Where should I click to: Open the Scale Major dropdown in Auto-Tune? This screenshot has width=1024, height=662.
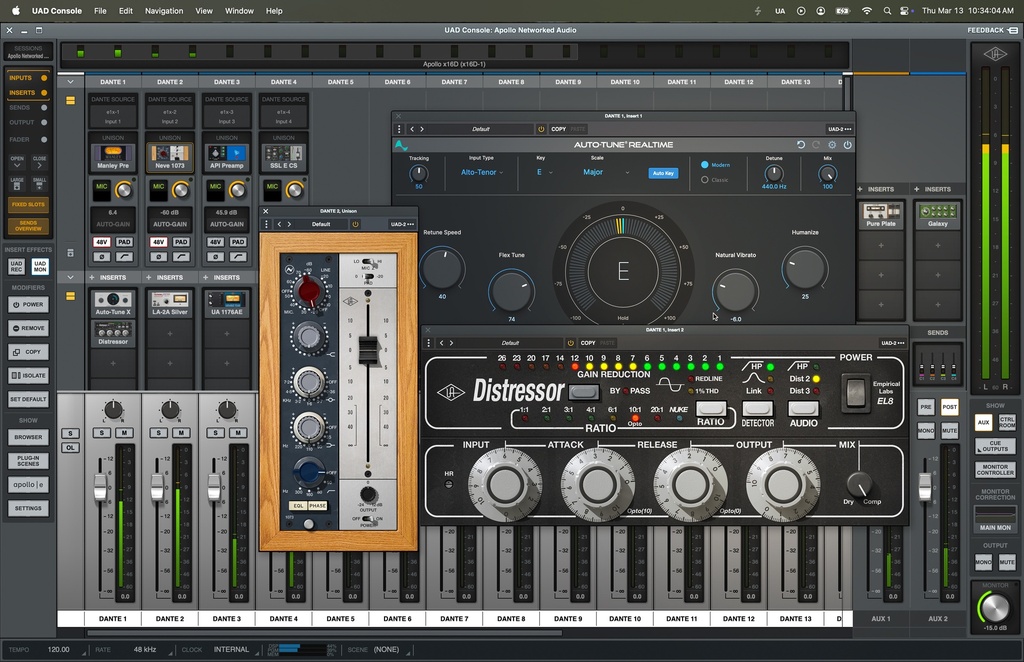click(x=605, y=172)
